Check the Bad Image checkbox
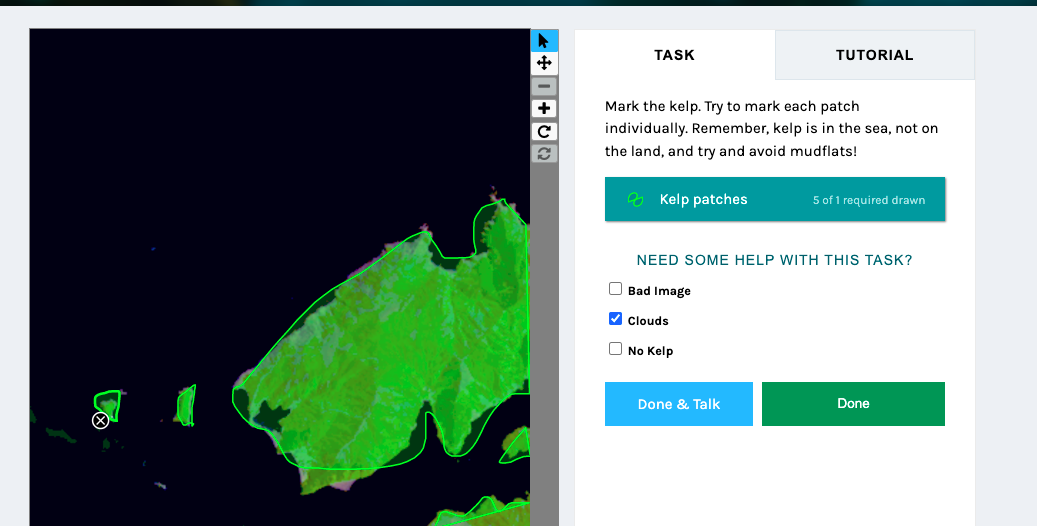This screenshot has height=526, width=1037. 615,289
